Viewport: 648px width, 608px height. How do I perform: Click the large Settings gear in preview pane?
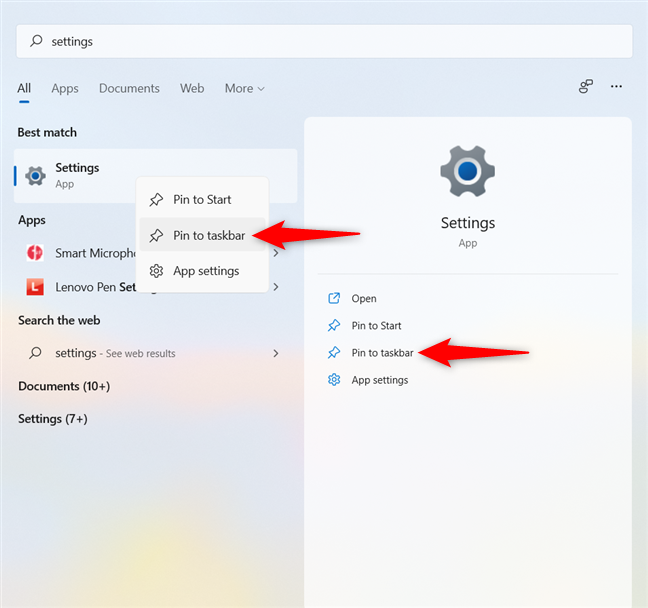click(467, 171)
